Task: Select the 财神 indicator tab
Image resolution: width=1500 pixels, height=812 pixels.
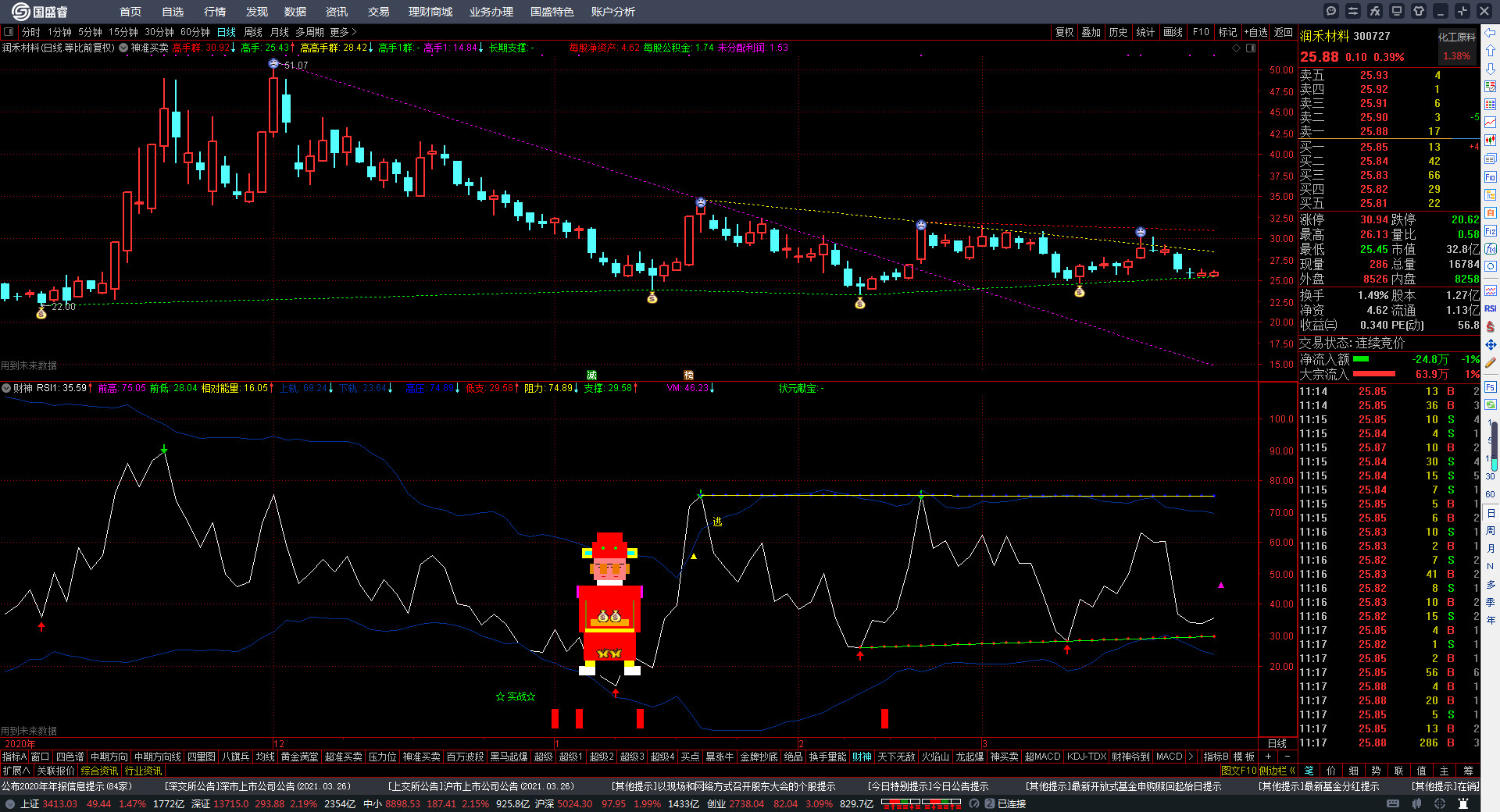Action: pyautogui.click(x=862, y=757)
